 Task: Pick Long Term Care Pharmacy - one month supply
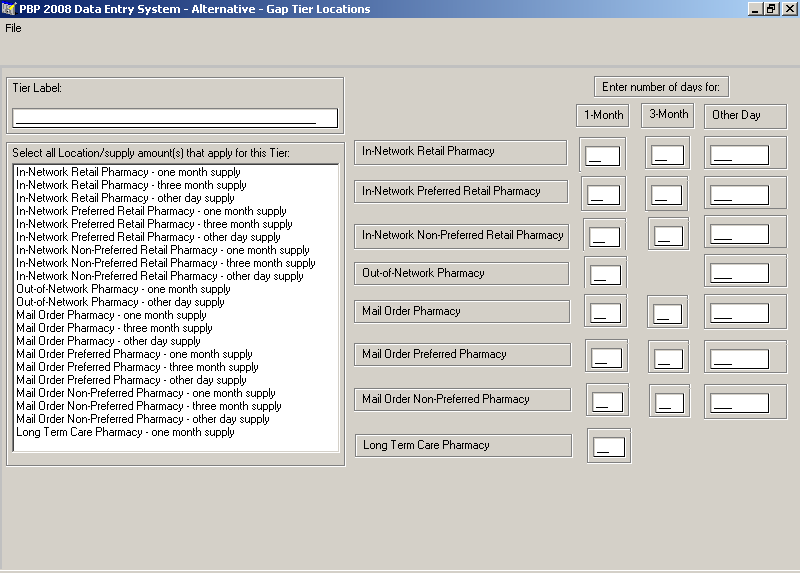click(x=125, y=432)
